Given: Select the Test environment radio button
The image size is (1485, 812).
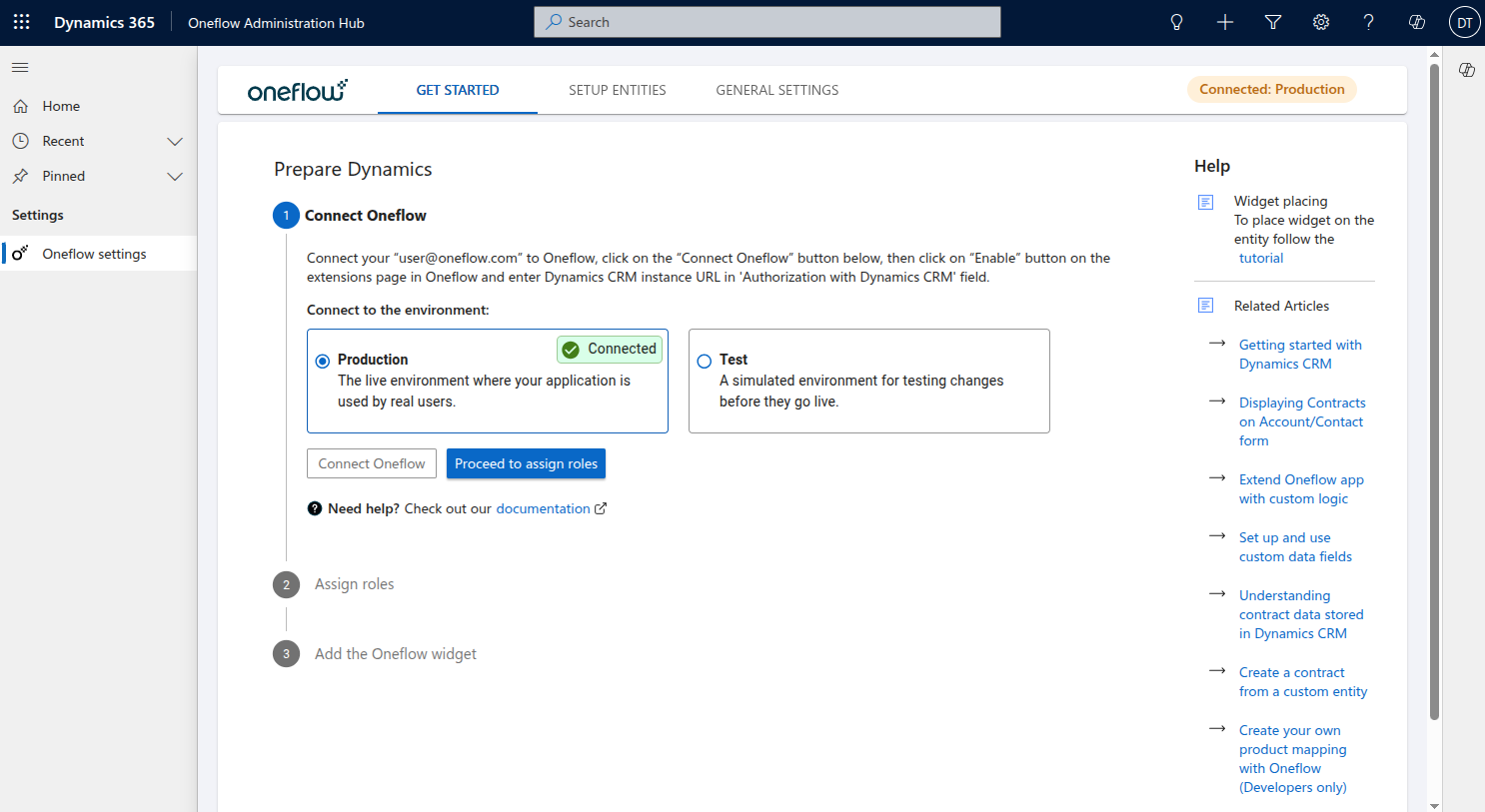Looking at the screenshot, I should click(x=705, y=361).
